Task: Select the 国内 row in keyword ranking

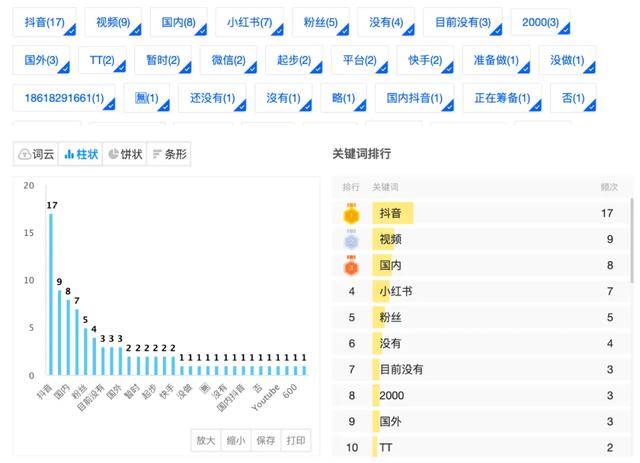Action: 481,265
